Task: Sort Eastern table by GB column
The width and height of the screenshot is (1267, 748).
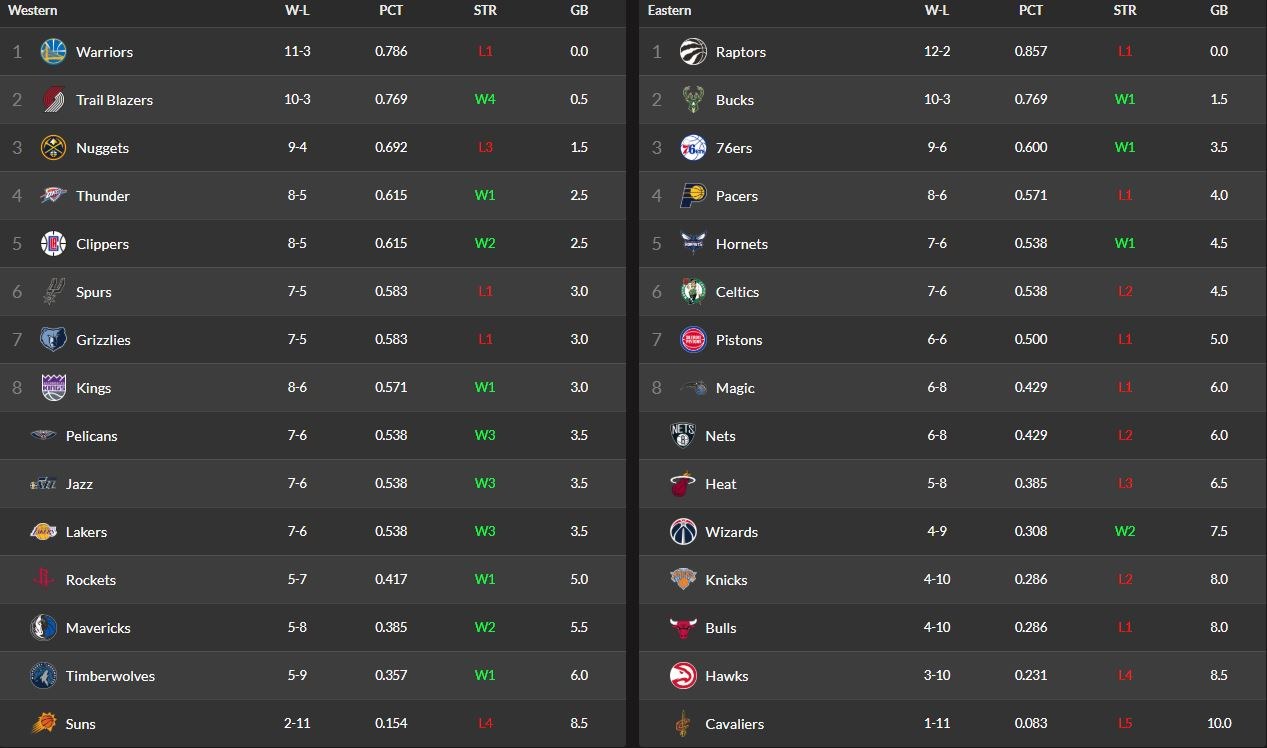Action: pyautogui.click(x=1219, y=10)
